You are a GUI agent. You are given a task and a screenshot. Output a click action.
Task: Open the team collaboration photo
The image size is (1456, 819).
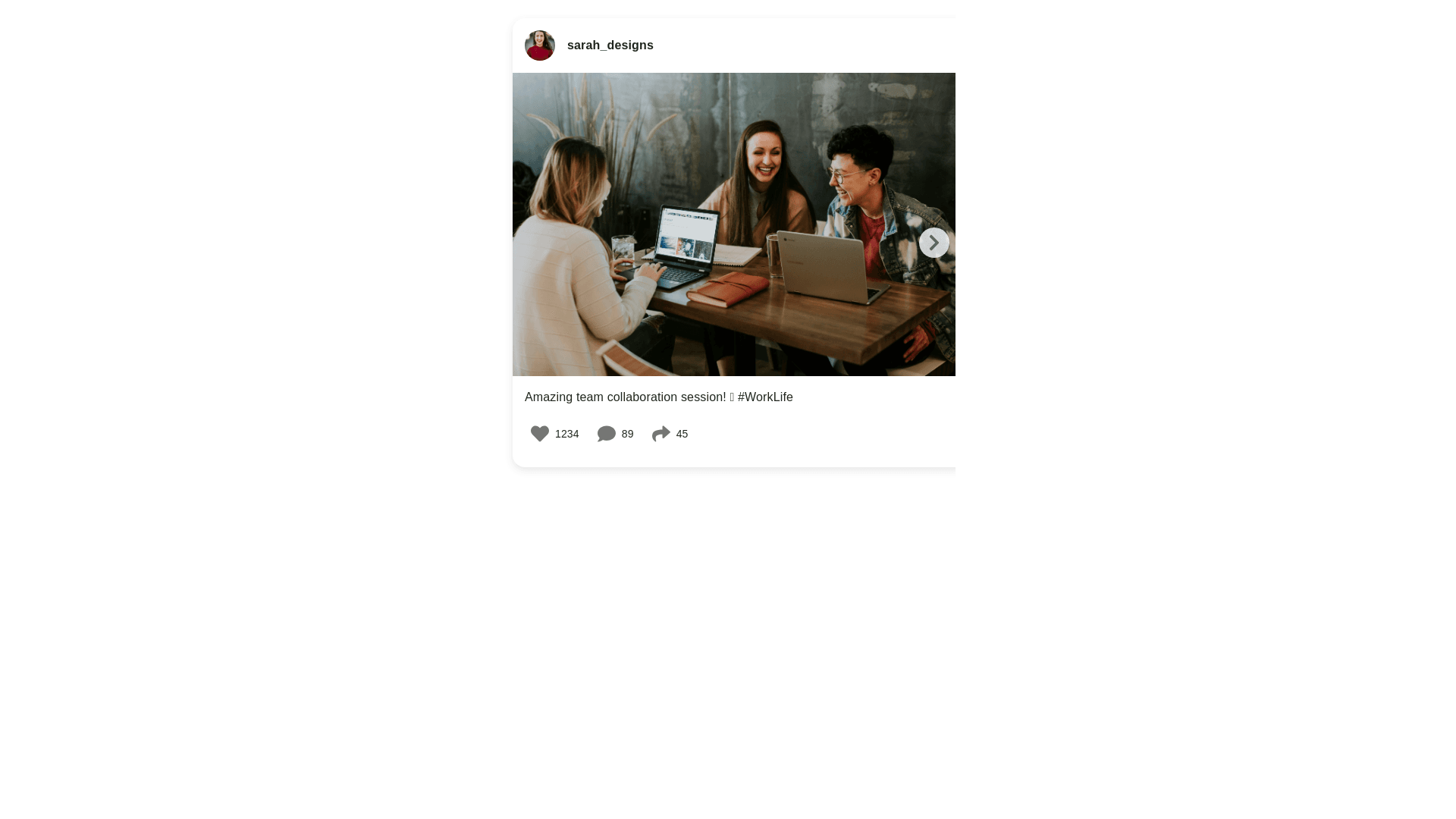tap(734, 224)
